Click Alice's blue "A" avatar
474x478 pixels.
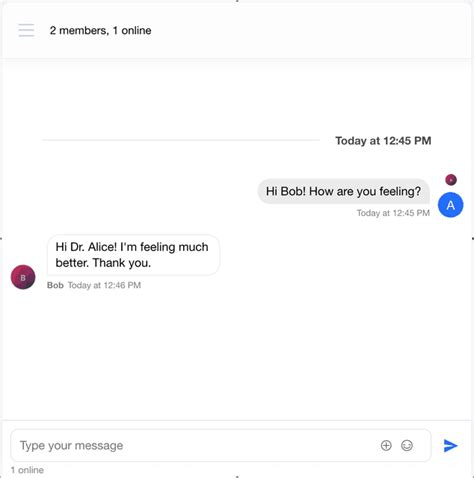click(x=450, y=205)
